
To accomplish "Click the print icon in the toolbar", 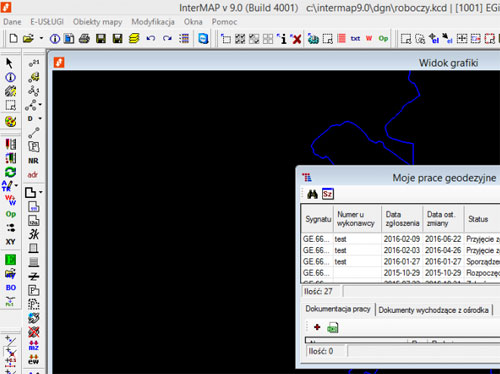I will [x=84, y=39].
